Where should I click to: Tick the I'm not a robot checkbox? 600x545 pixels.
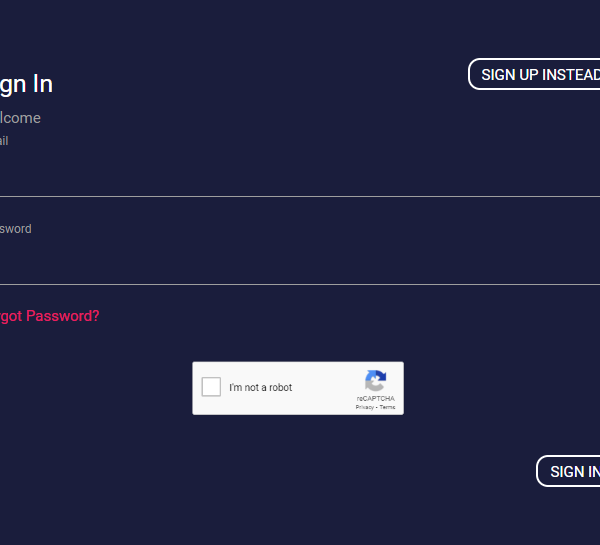point(211,387)
